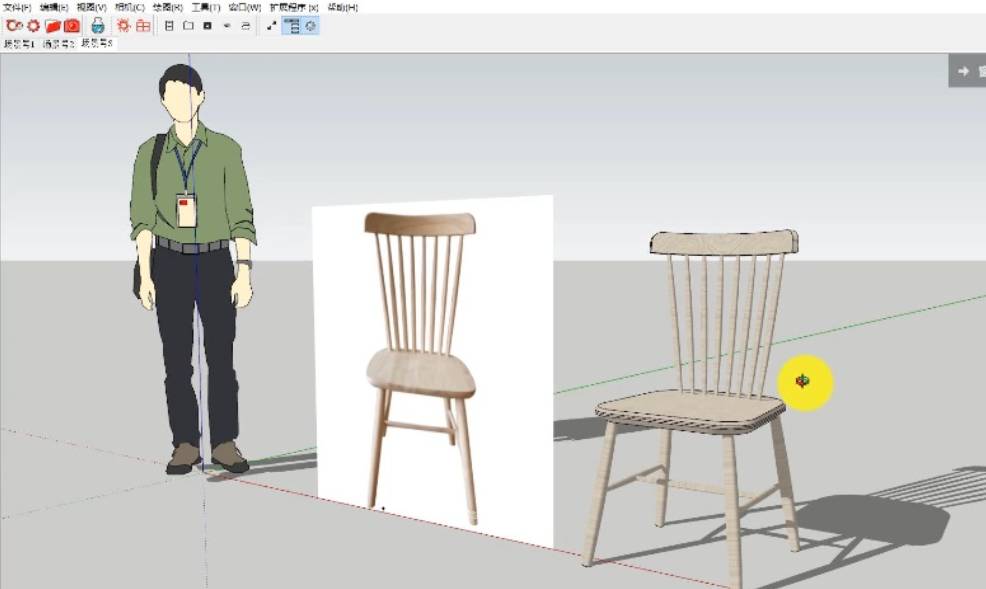The image size is (986, 589).
Task: Click the red folder toolbar icon
Action: (53, 26)
